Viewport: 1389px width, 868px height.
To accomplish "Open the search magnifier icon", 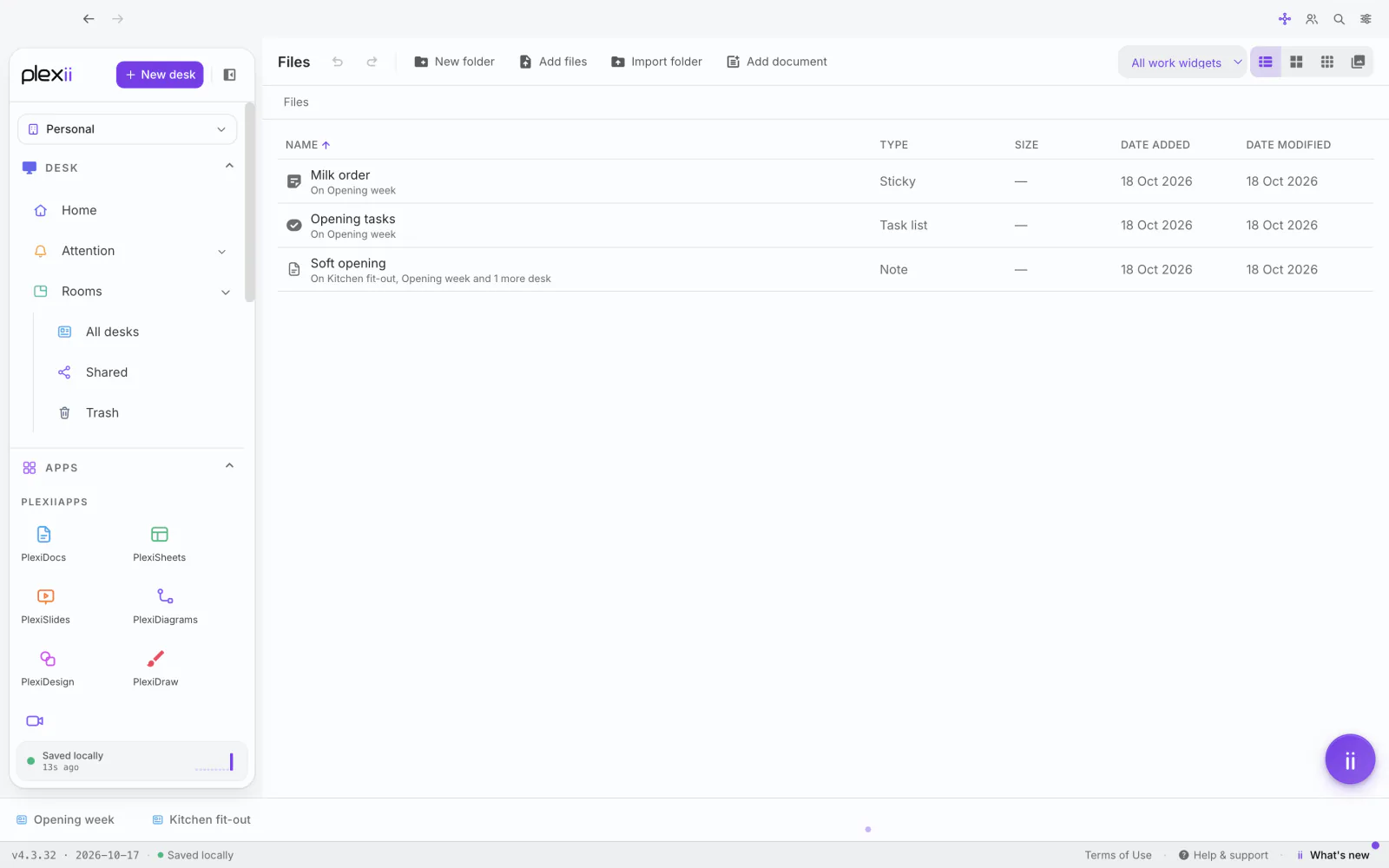I will click(1340, 19).
